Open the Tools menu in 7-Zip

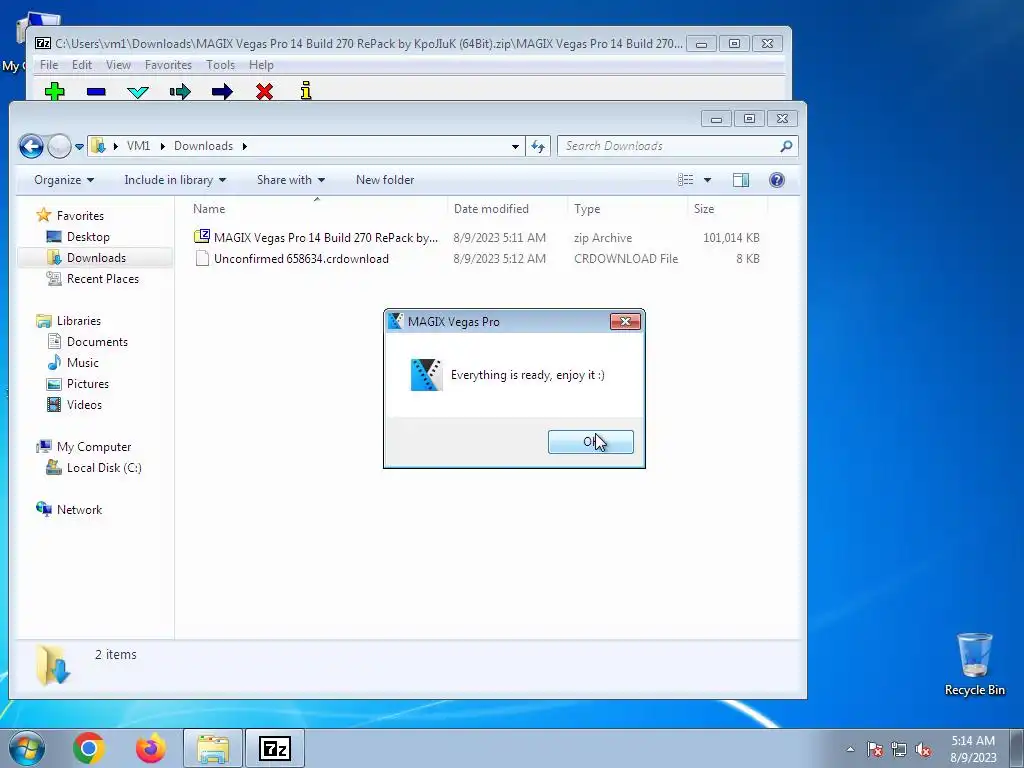tap(220, 65)
